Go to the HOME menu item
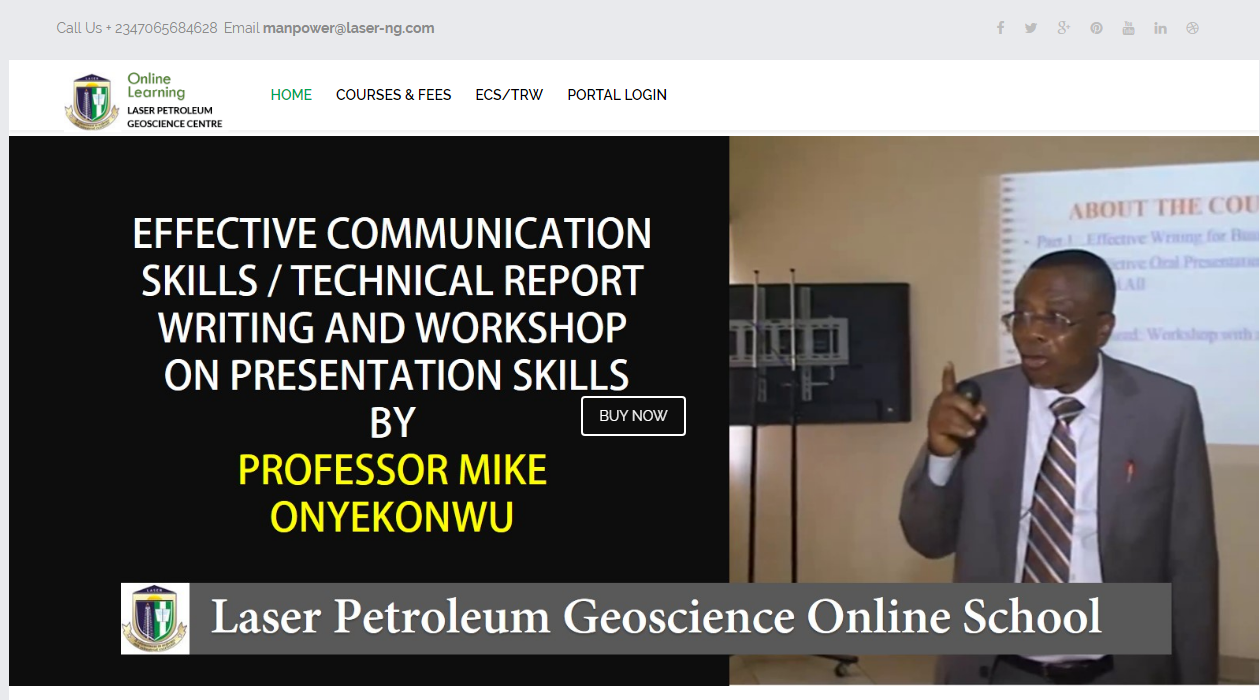Image resolution: width=1260 pixels, height=700 pixels. pos(291,95)
